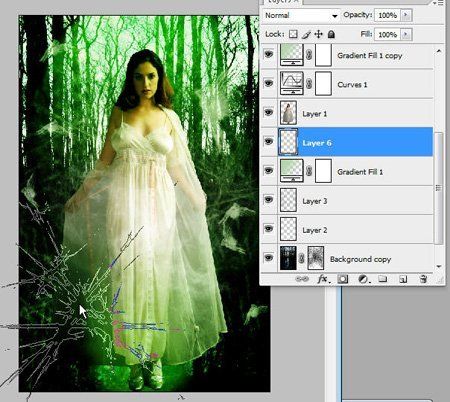
Task: Open the Opacity slider arrow
Action: pos(406,15)
